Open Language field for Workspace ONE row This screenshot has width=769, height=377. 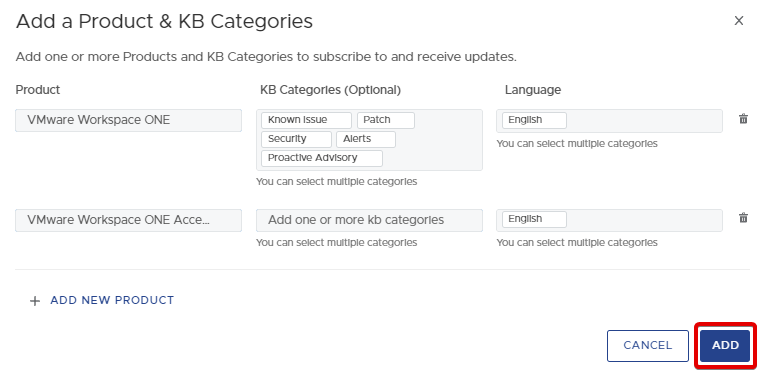(x=609, y=121)
